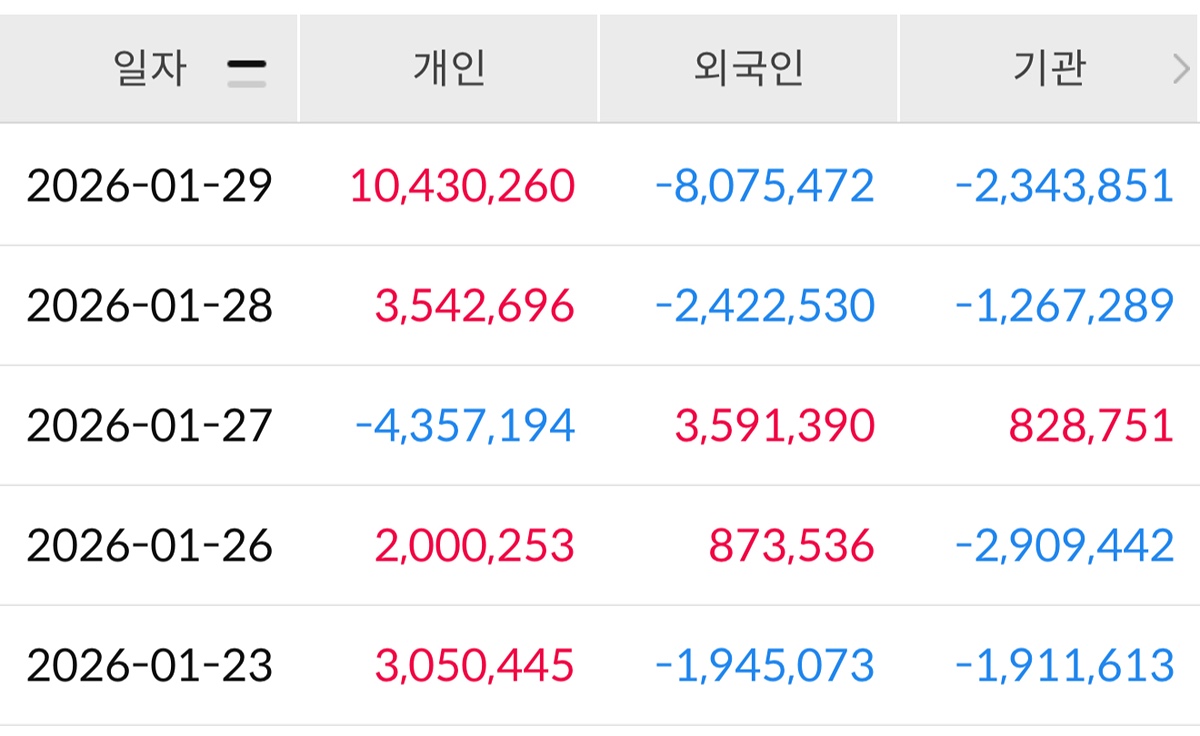Click the 개인 value -4,357,194

[x=465, y=426]
